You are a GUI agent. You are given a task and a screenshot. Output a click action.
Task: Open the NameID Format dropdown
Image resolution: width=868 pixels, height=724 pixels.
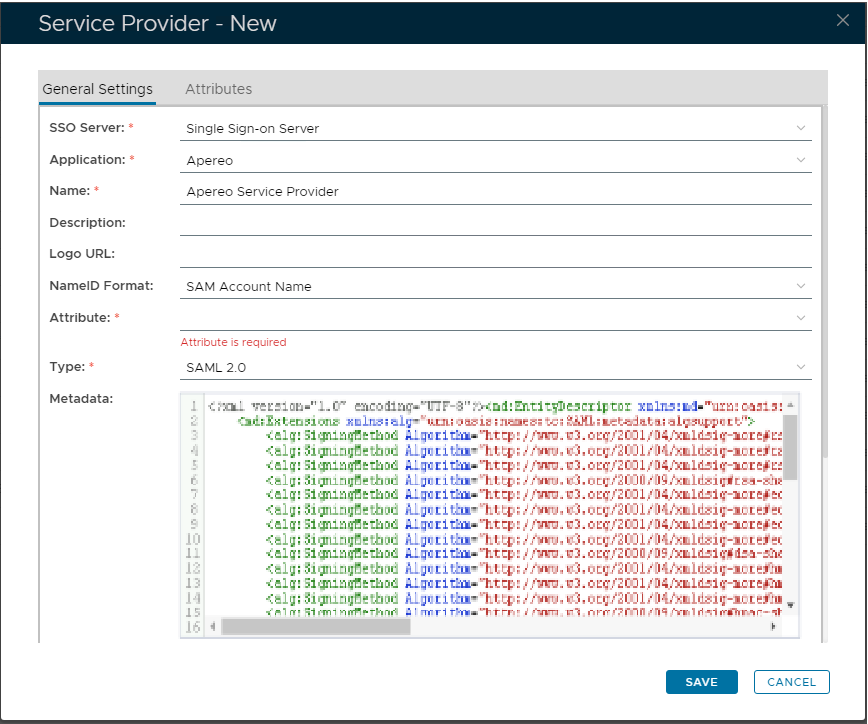[800, 286]
